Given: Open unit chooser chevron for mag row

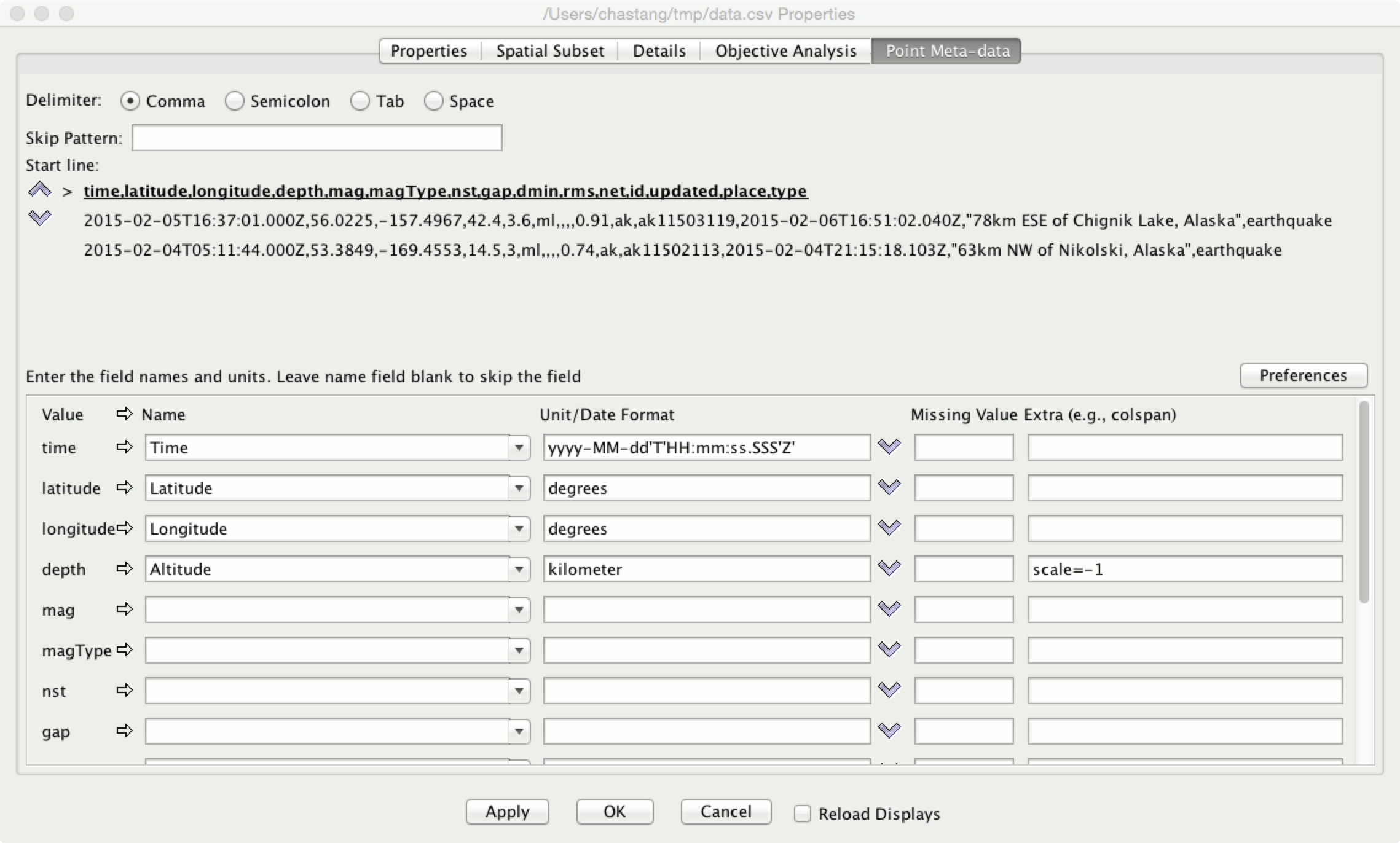Looking at the screenshot, I should pos(889,609).
